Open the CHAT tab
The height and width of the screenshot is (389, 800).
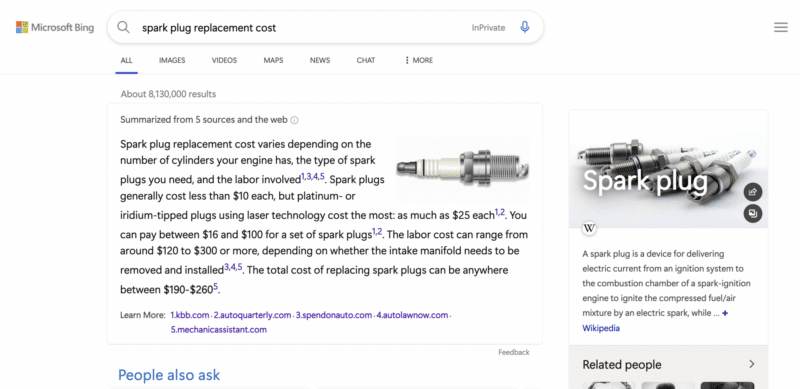366,60
